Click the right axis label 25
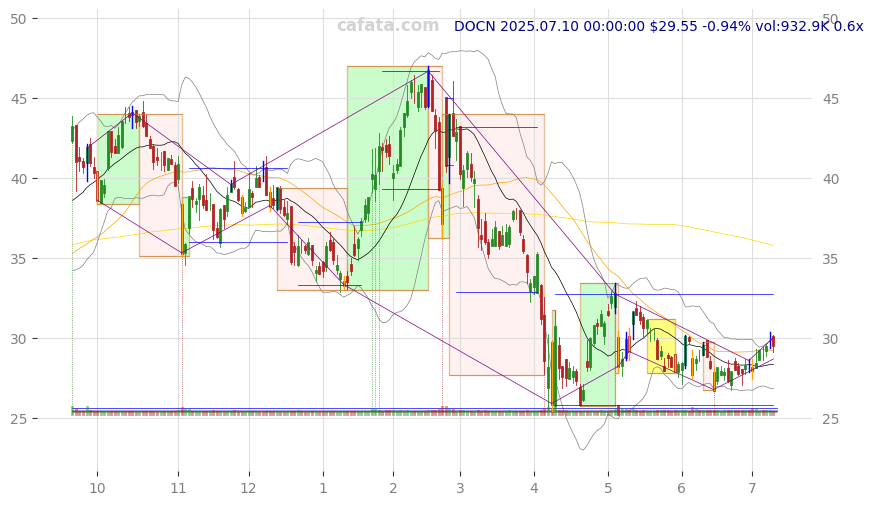The height and width of the screenshot is (505, 873). (830, 419)
